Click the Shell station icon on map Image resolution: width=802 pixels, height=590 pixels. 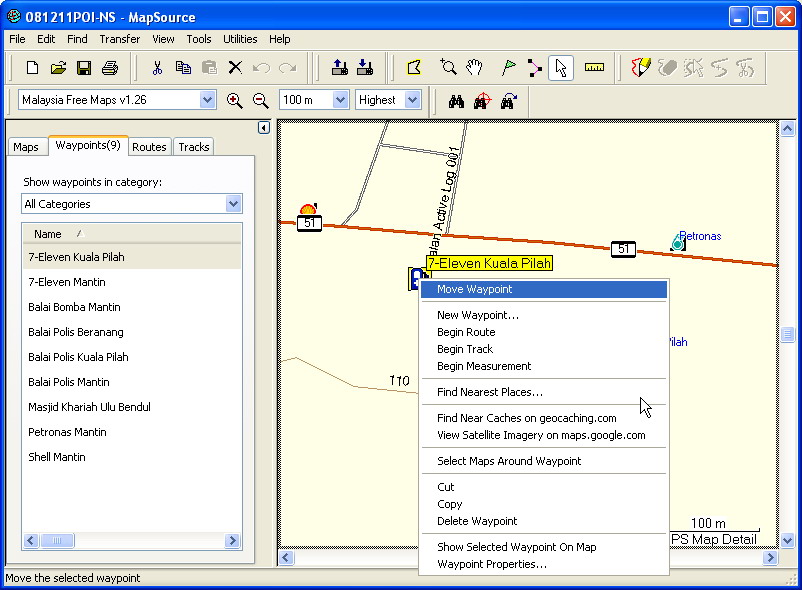point(308,209)
